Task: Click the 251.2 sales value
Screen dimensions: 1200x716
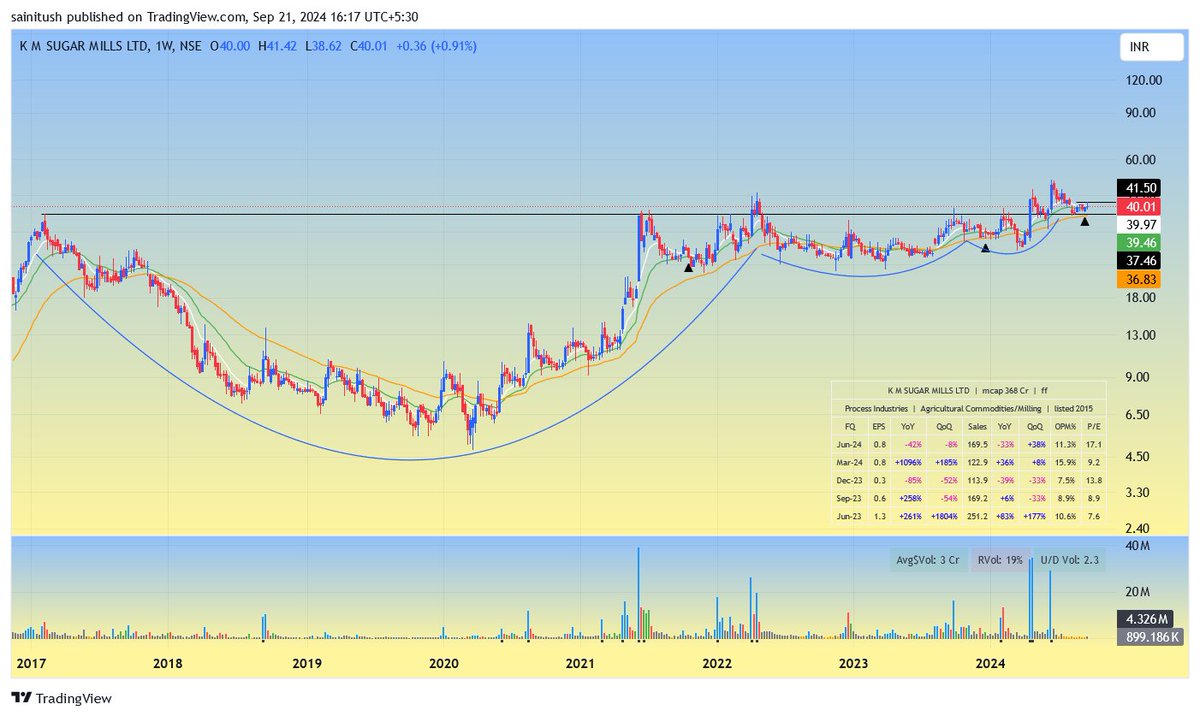Action: [x=977, y=517]
